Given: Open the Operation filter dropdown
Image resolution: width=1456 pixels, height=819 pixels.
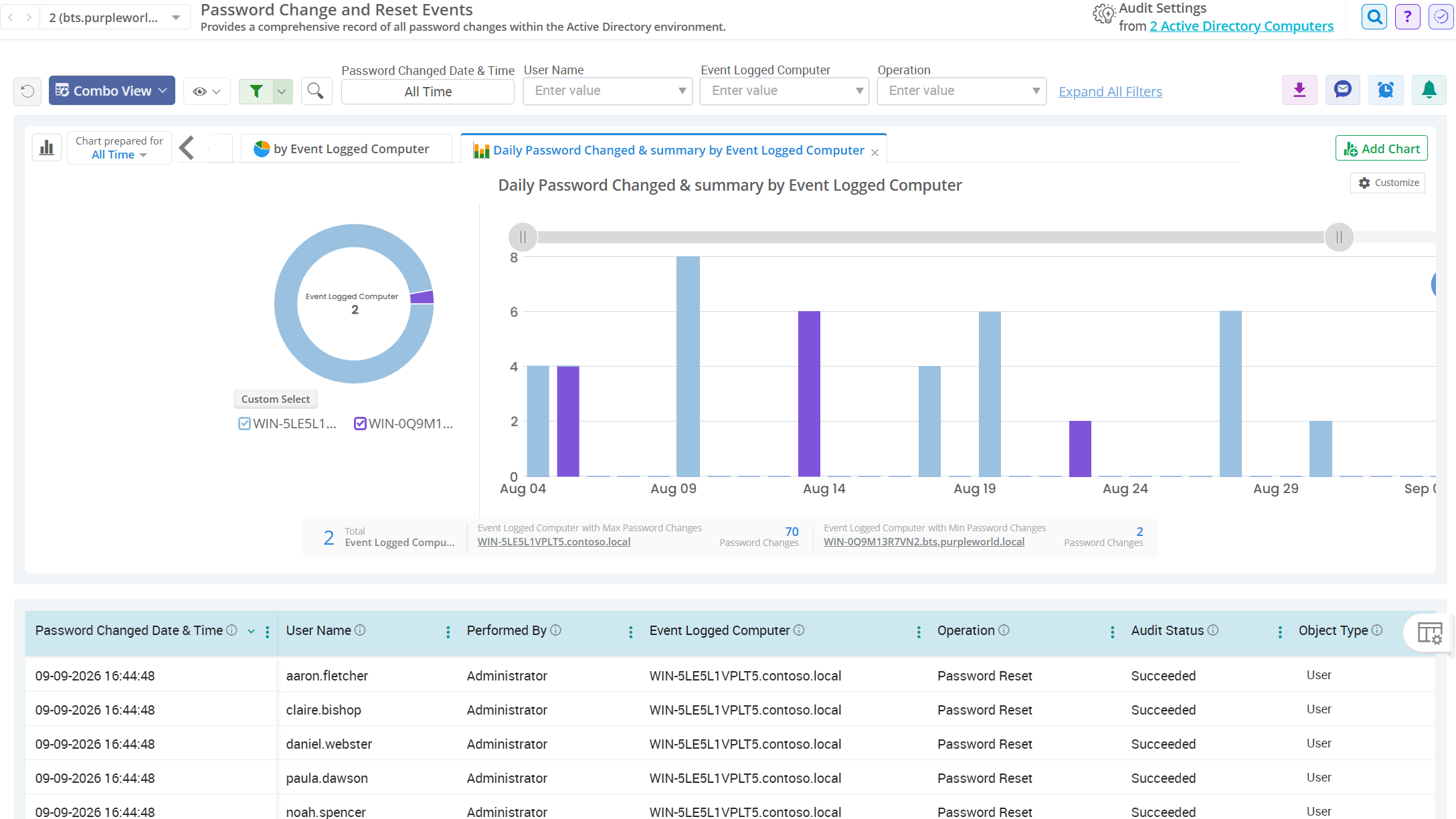Looking at the screenshot, I should 962,91.
